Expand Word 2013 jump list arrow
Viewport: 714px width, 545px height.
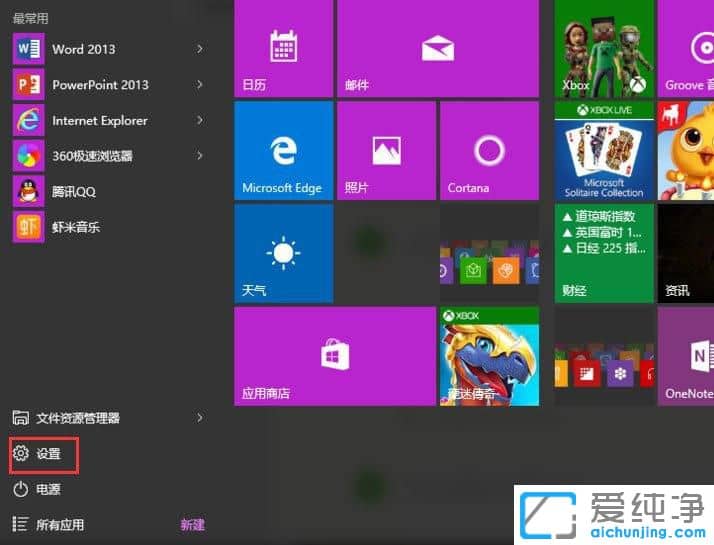(199, 49)
